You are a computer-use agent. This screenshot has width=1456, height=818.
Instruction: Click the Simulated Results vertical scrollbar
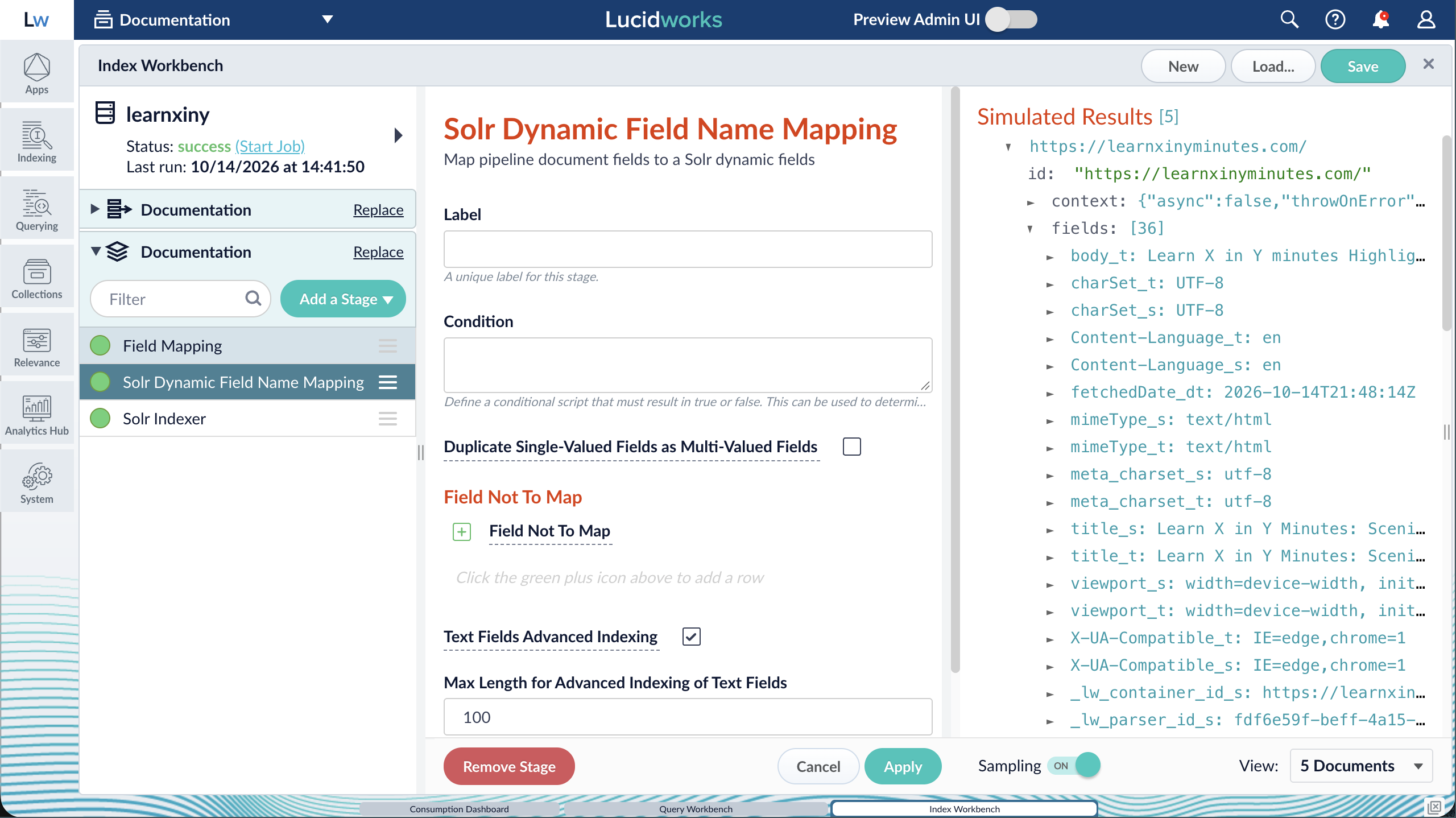coord(1446,233)
